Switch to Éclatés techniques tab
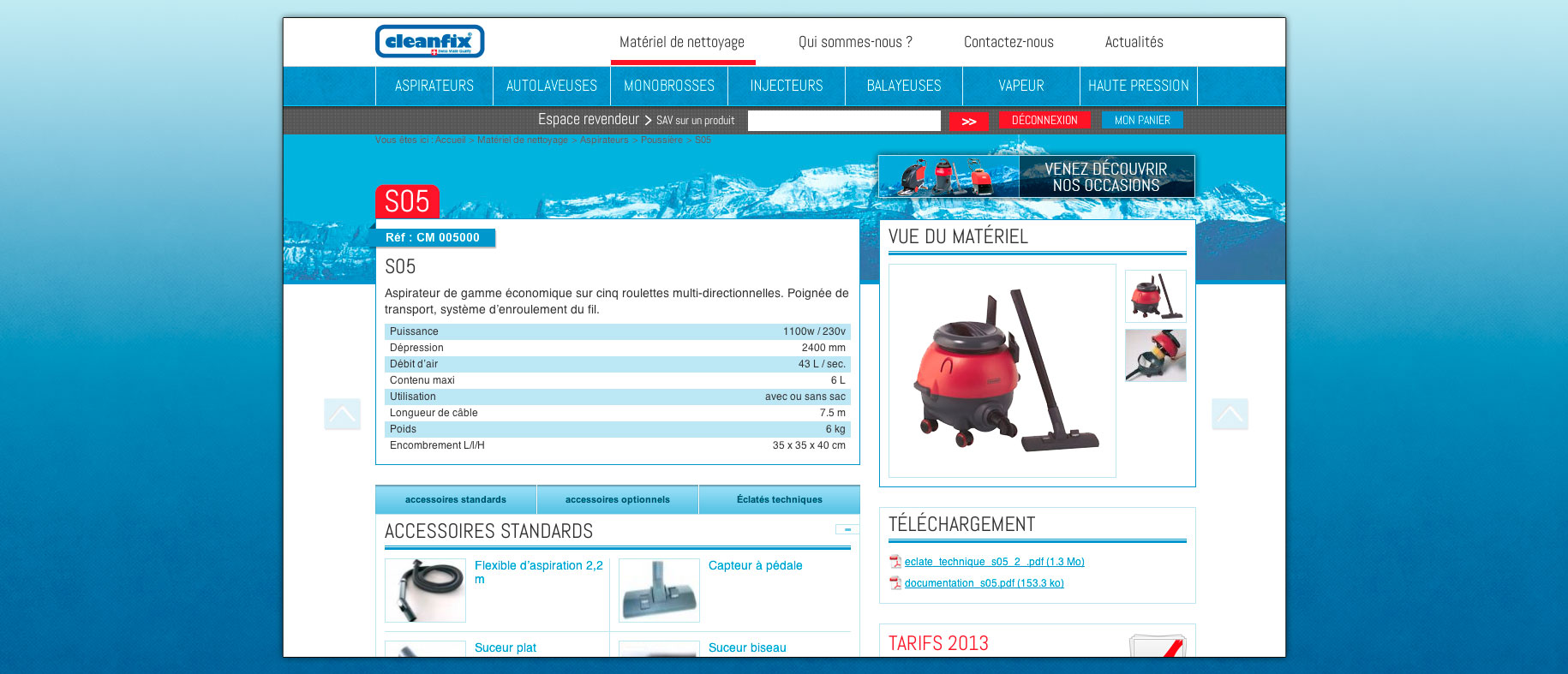This screenshot has width=1568, height=674. (780, 499)
